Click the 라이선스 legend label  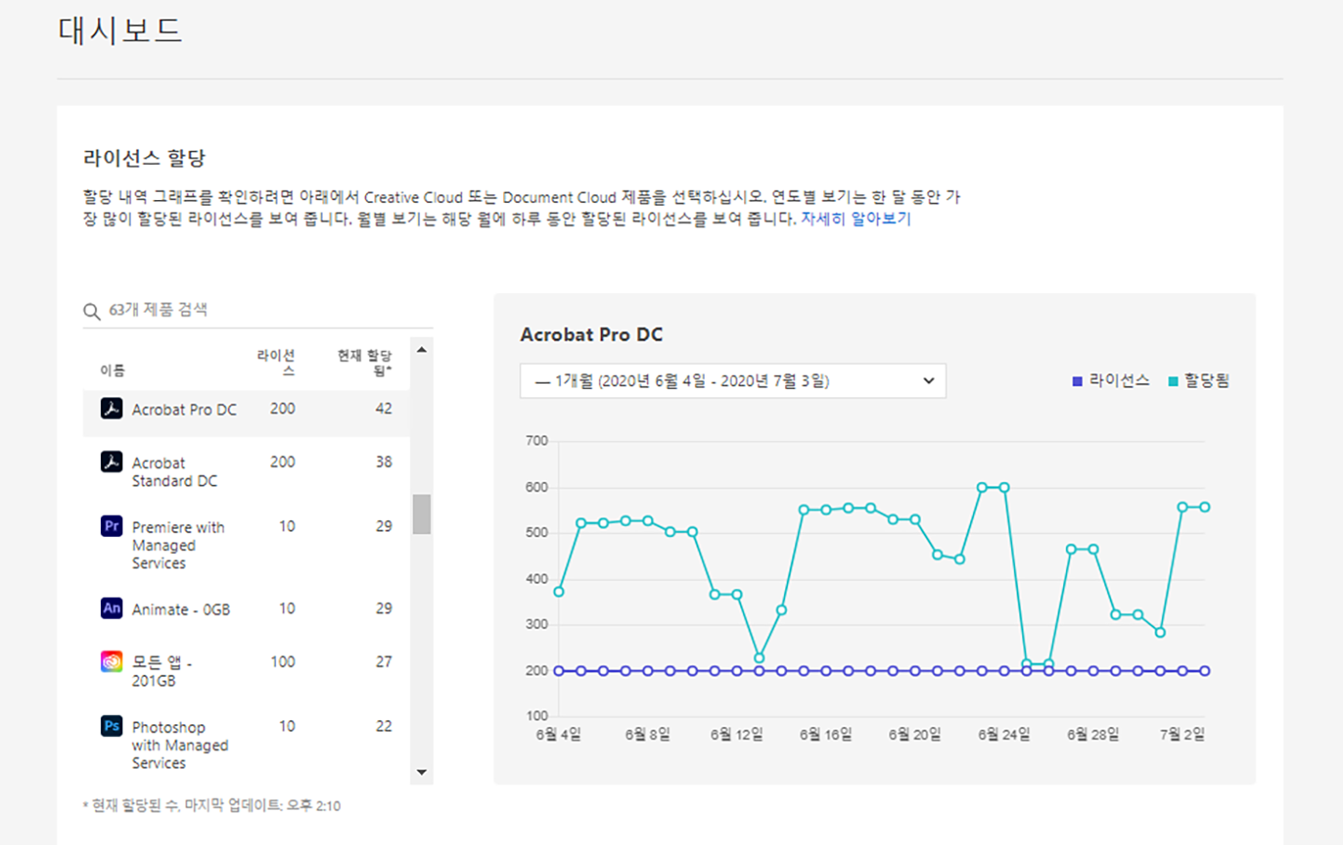1120,381
